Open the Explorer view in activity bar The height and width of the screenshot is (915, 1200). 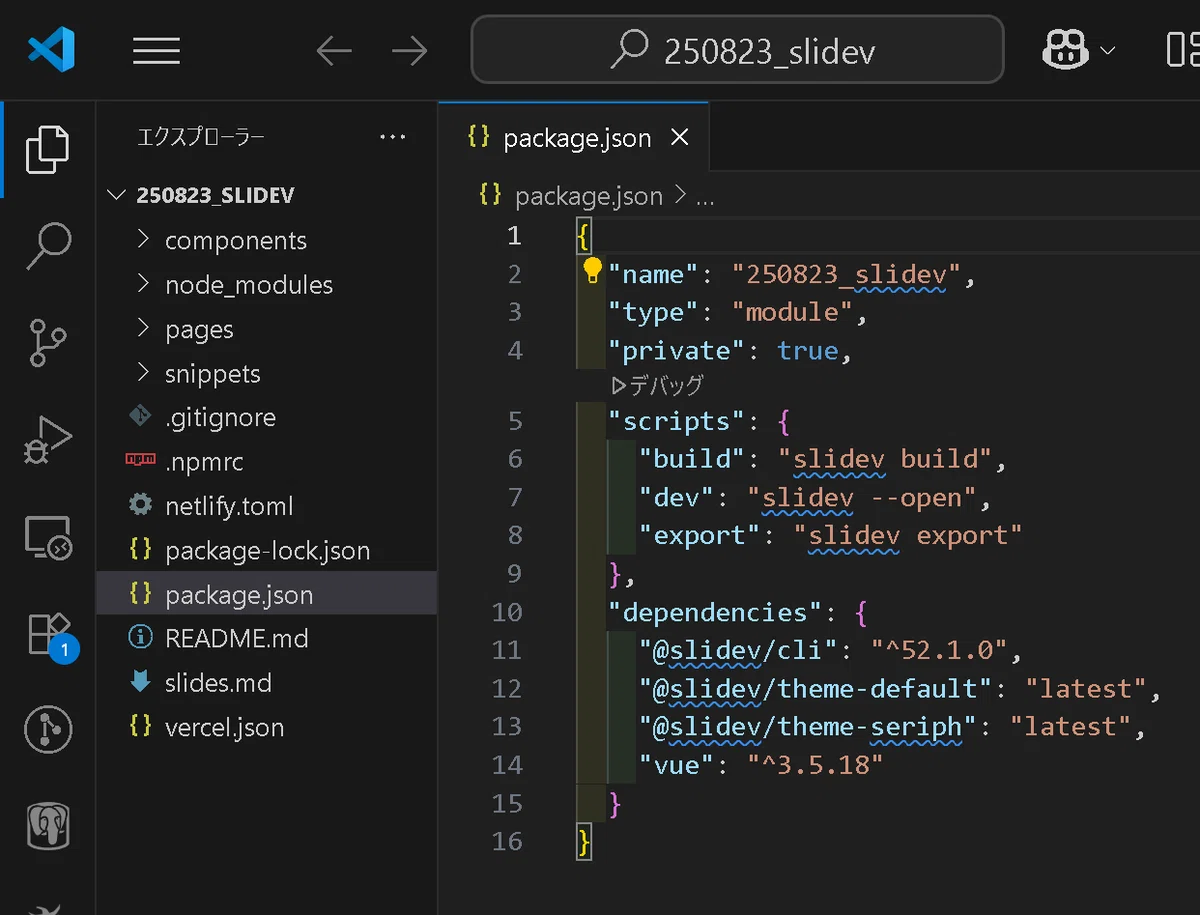pos(48,149)
